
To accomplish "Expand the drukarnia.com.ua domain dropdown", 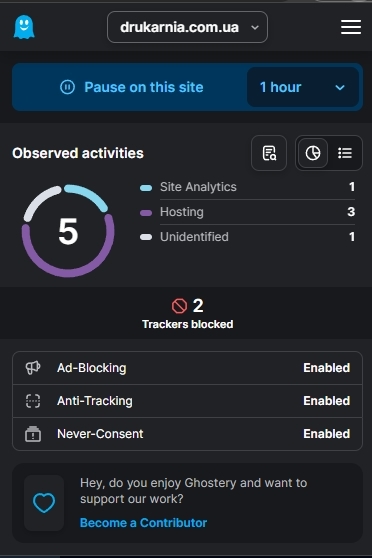I will [187, 27].
